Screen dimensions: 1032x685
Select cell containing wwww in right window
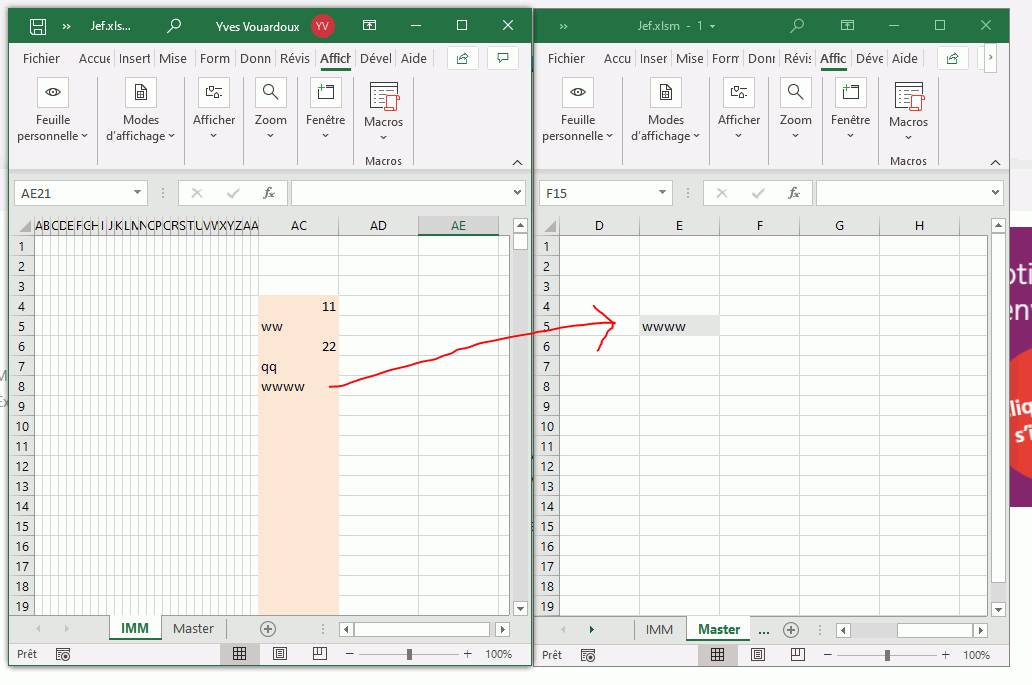(x=679, y=326)
